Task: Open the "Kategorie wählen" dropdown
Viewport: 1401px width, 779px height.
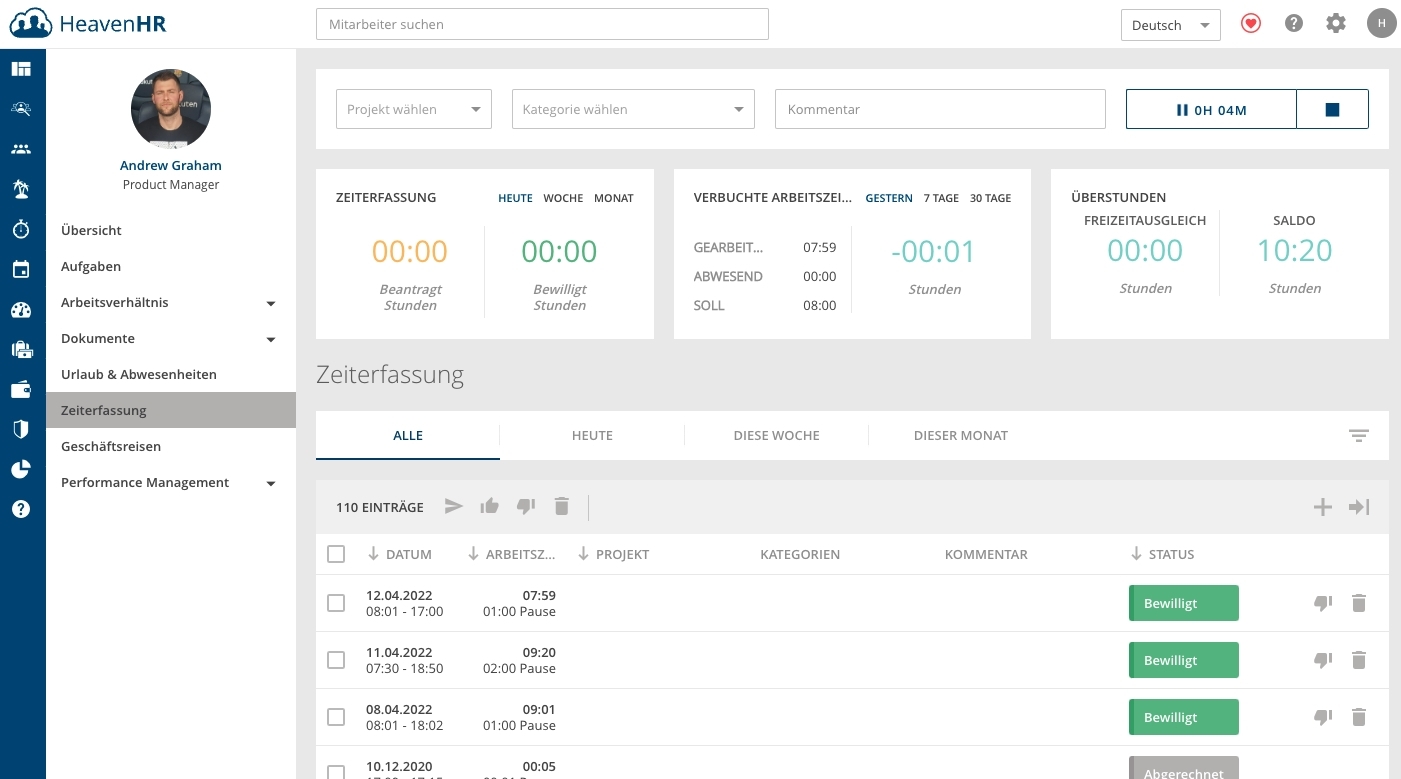Action: [633, 109]
